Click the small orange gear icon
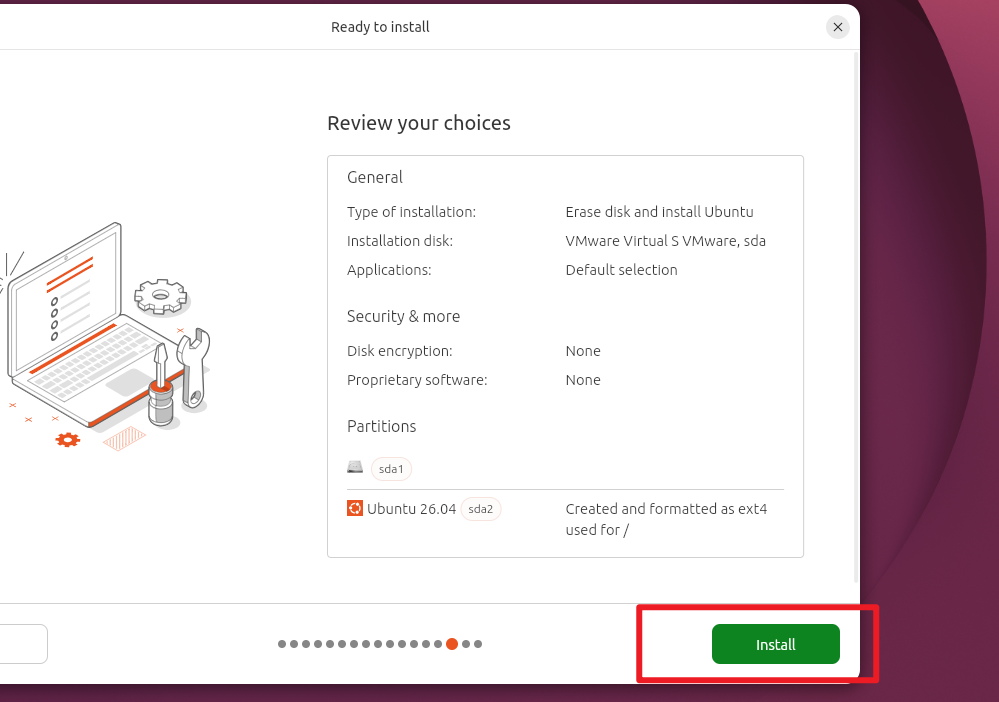The image size is (999, 702). 68,440
